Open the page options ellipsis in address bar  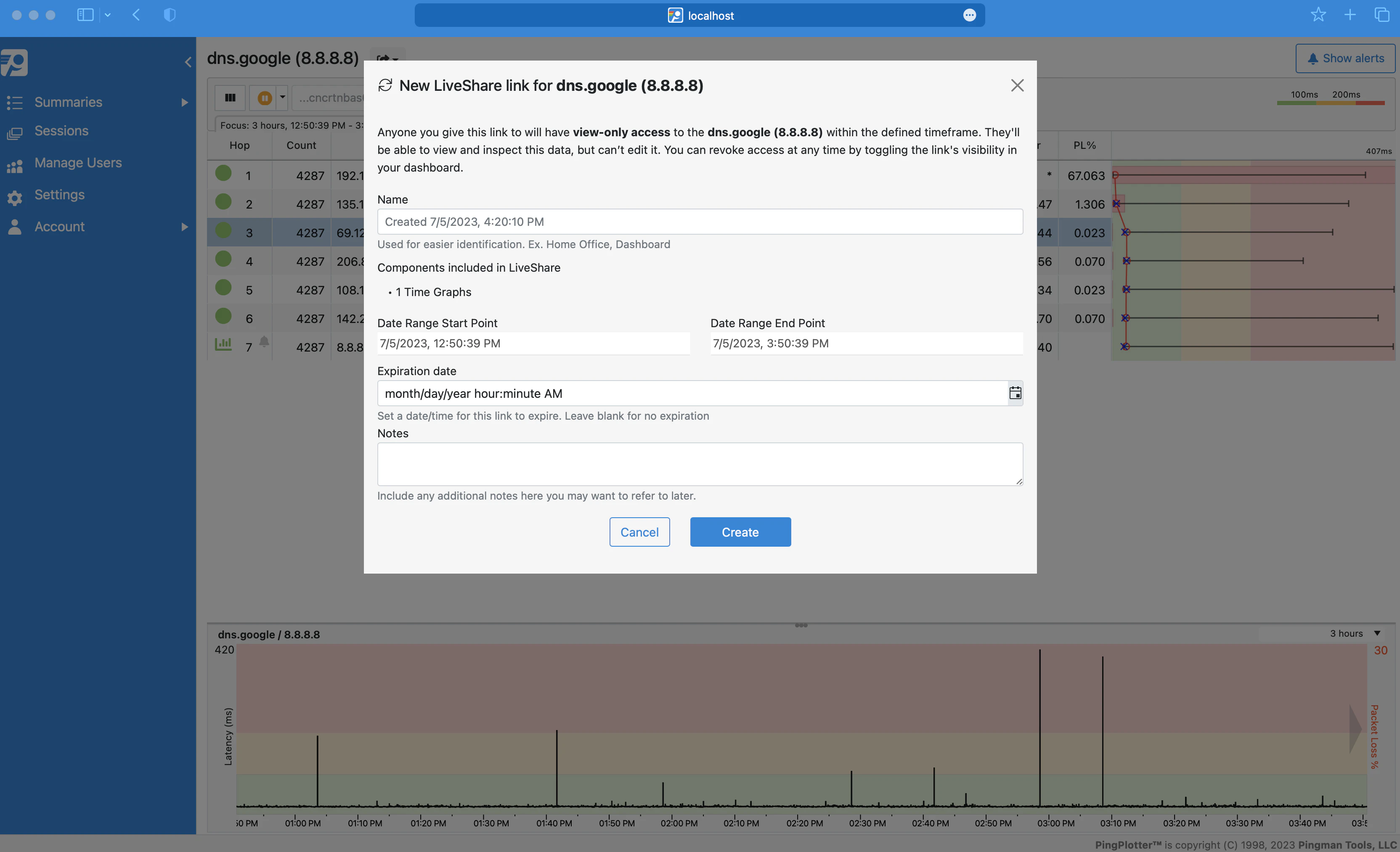click(969, 15)
